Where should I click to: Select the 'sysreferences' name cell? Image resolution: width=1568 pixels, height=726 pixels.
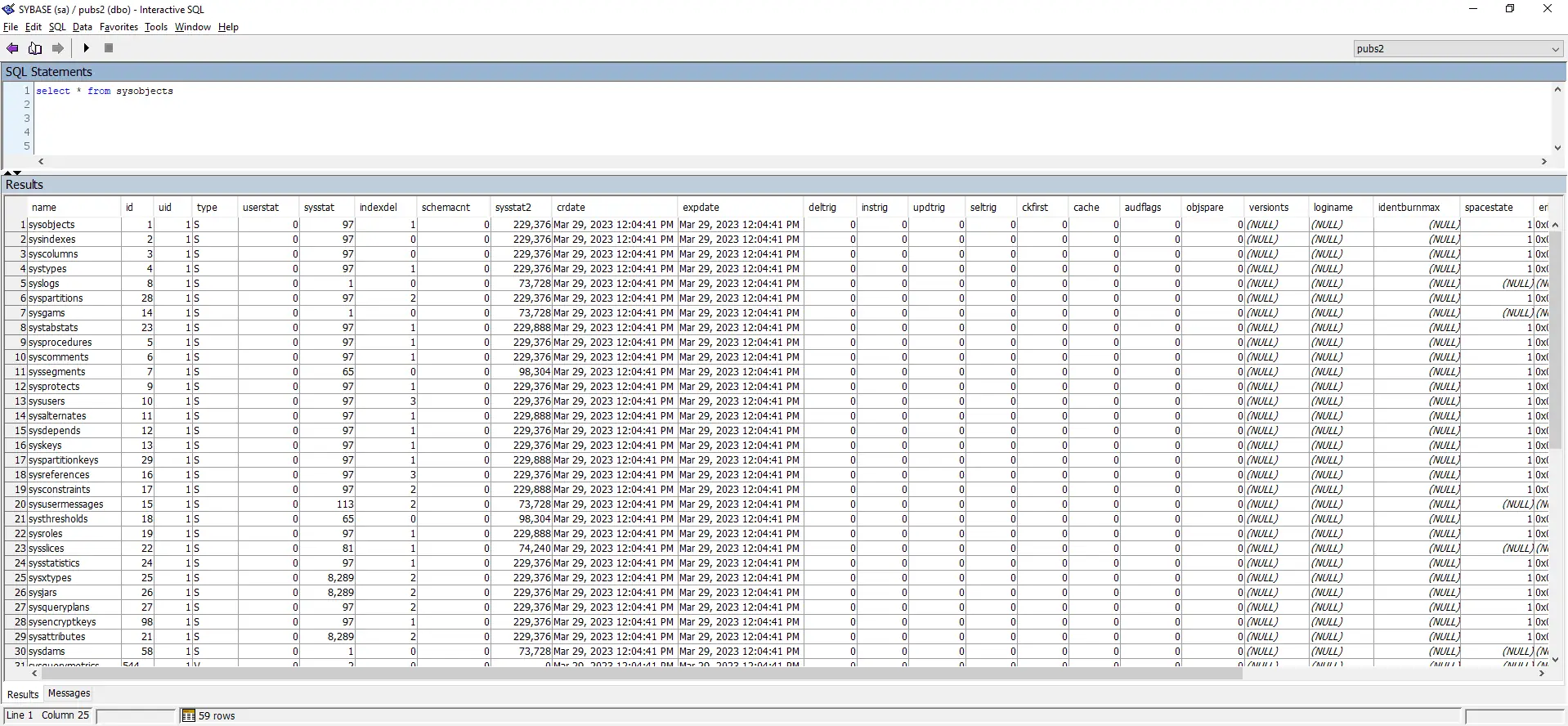74,475
